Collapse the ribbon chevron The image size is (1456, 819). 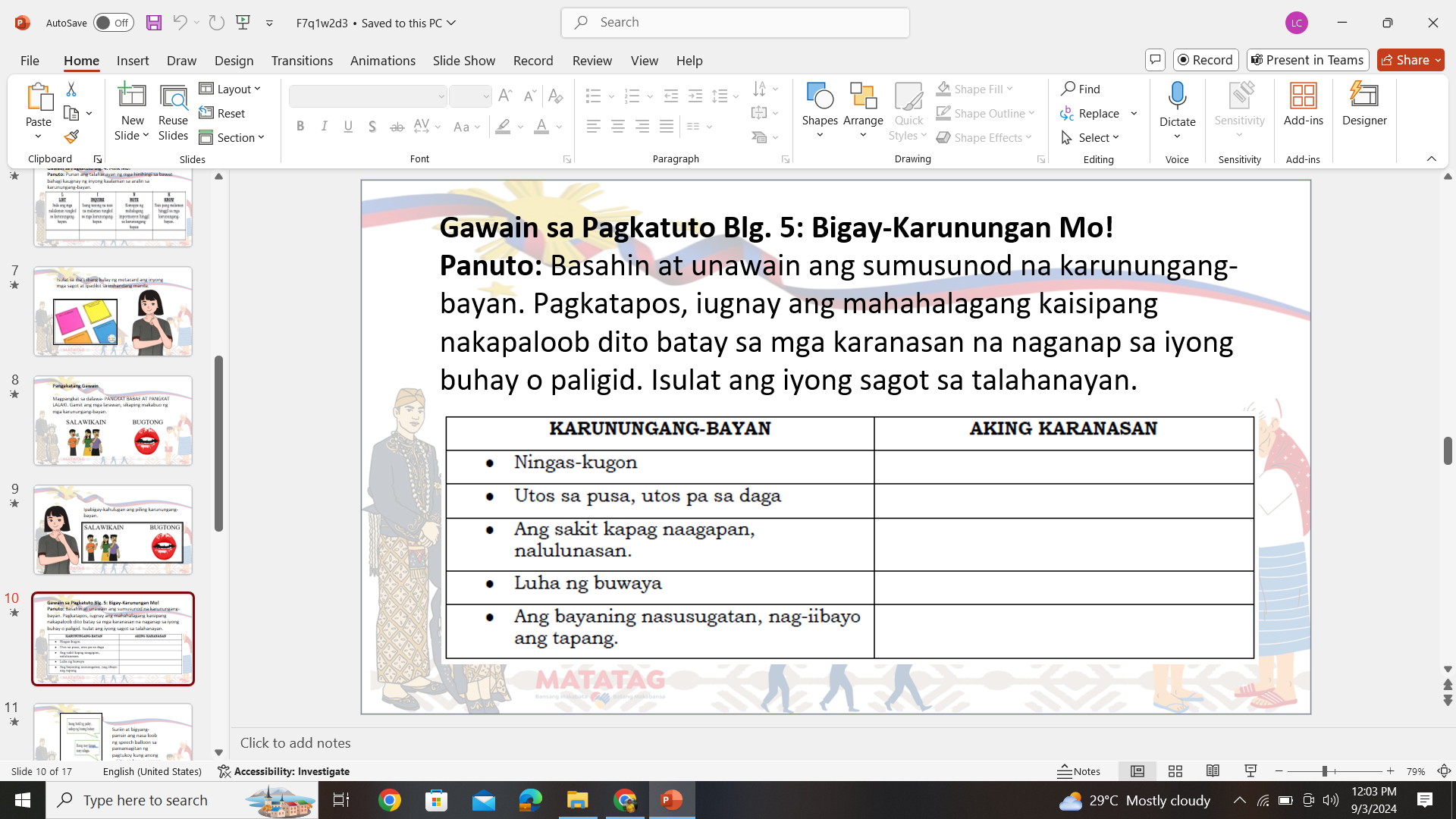(1432, 158)
